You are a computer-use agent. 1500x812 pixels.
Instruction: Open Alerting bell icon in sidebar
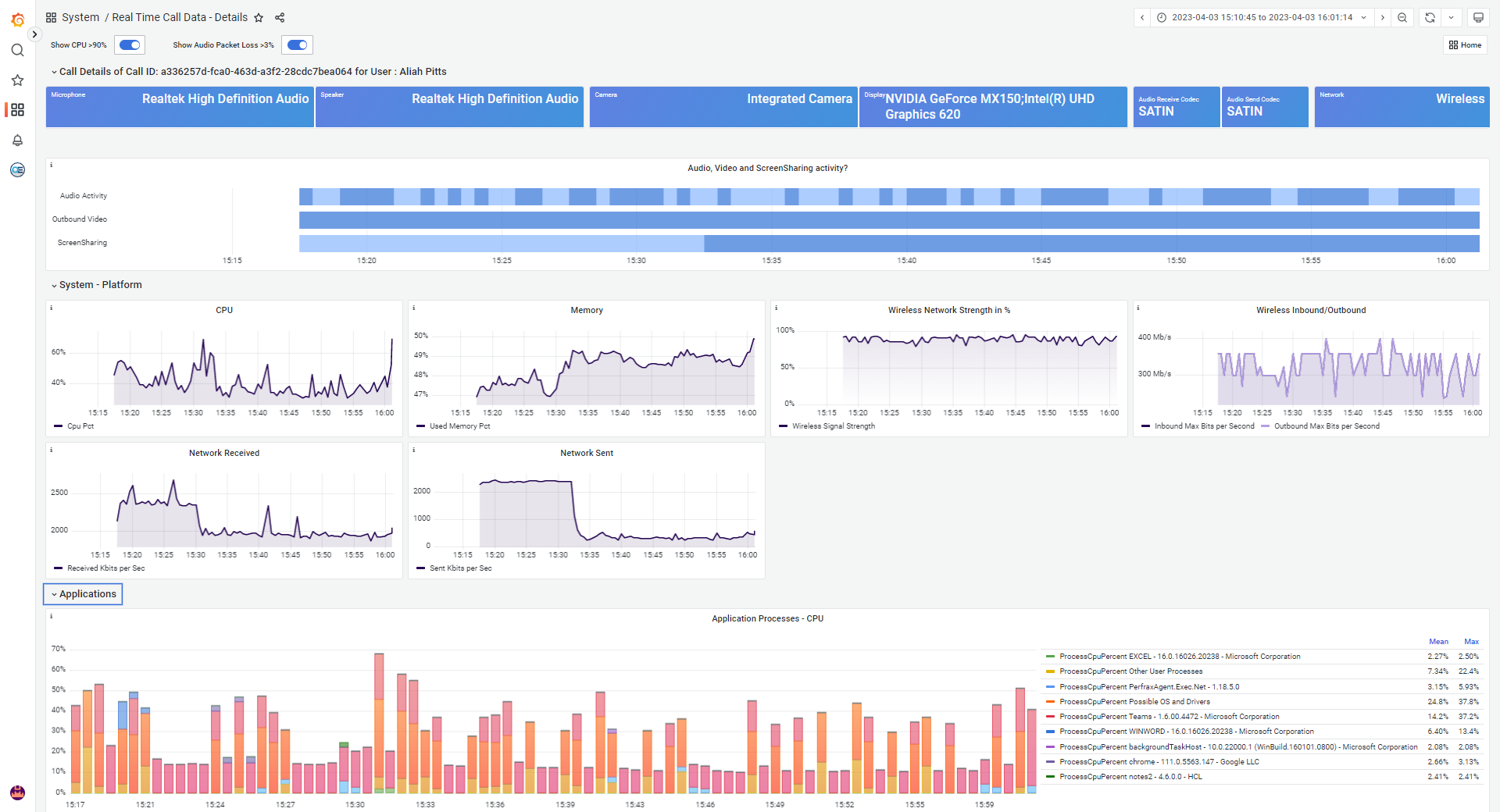tap(17, 141)
